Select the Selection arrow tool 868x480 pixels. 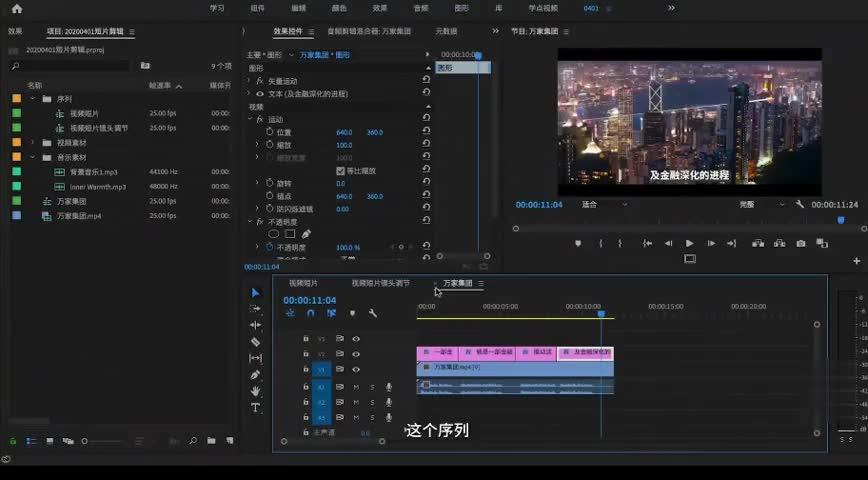[255, 292]
